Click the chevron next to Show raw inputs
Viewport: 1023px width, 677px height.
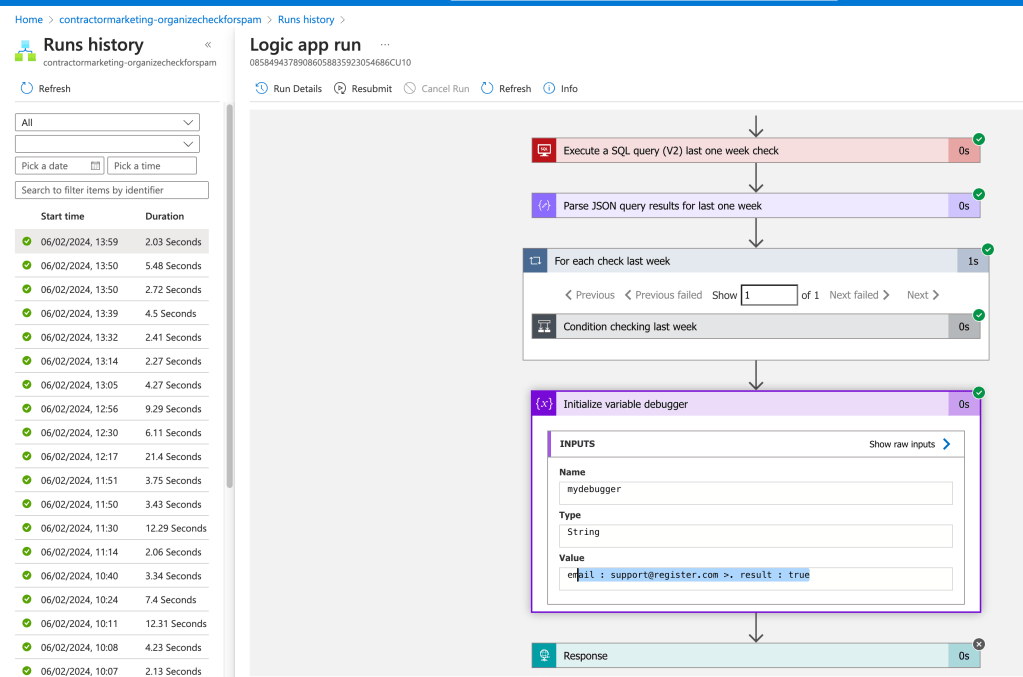tap(947, 444)
